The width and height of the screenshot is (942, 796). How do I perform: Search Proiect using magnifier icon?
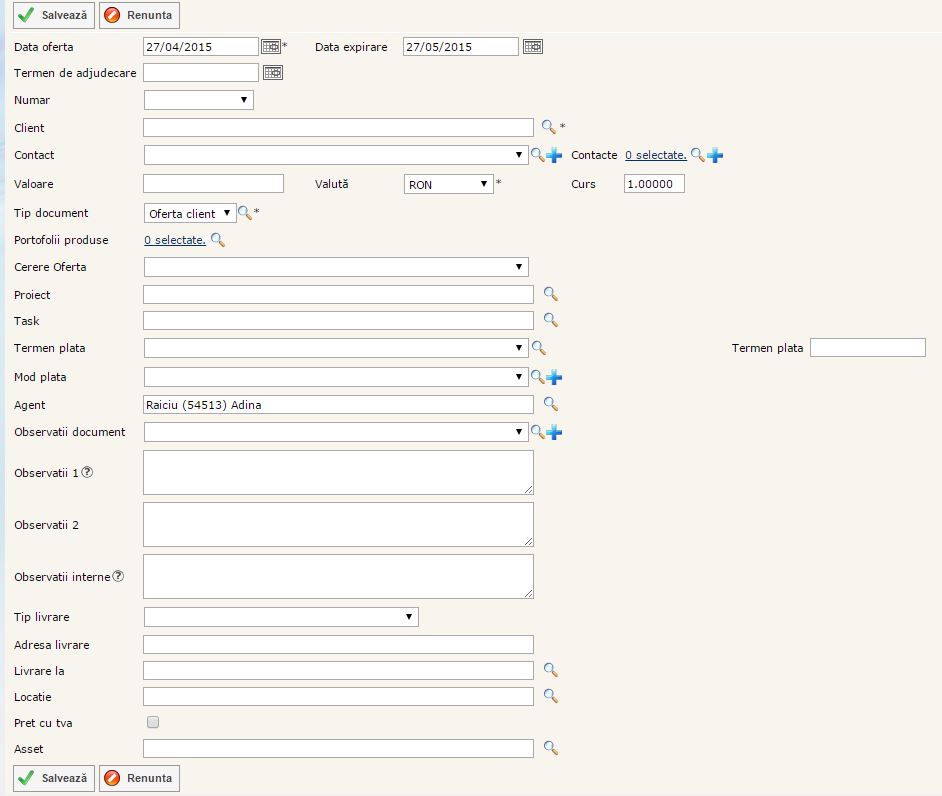[549, 294]
